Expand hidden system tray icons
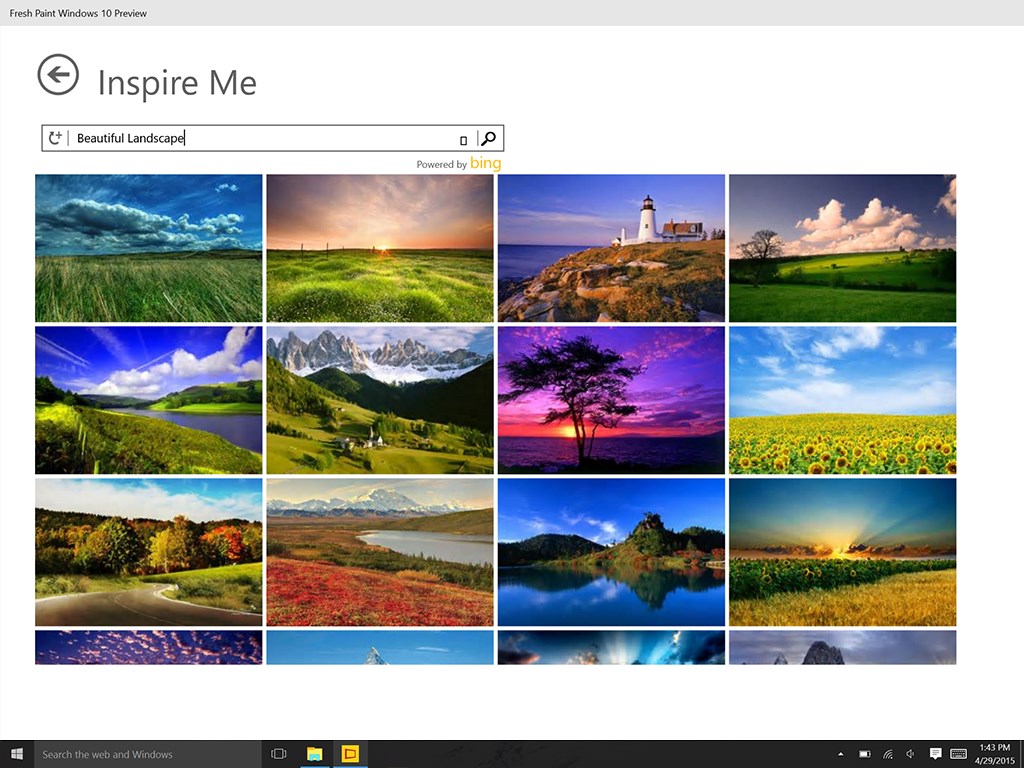 point(841,754)
